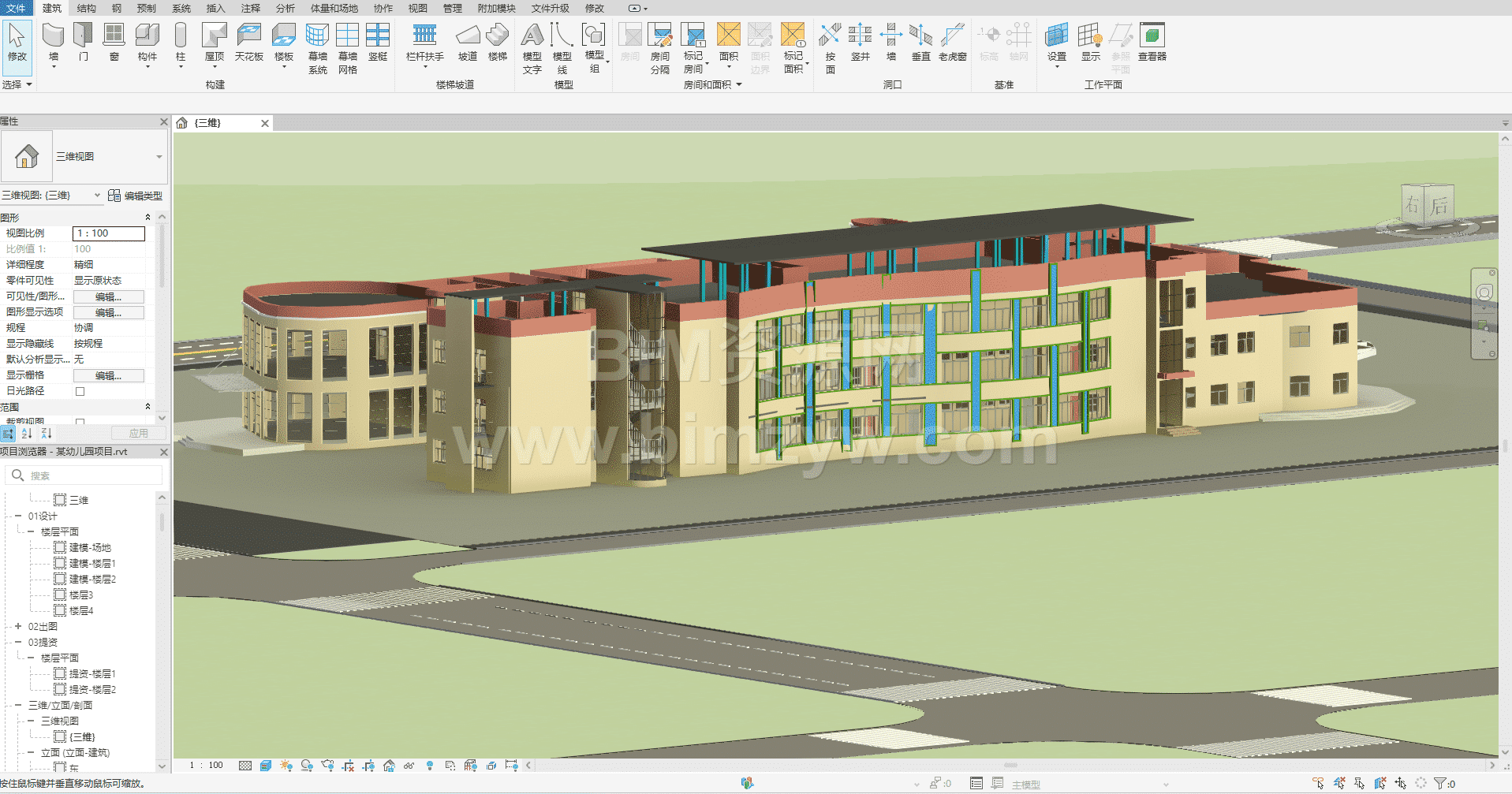Toggle the temporary hide/isolate glasses icon
The image size is (1512, 794).
click(x=409, y=766)
